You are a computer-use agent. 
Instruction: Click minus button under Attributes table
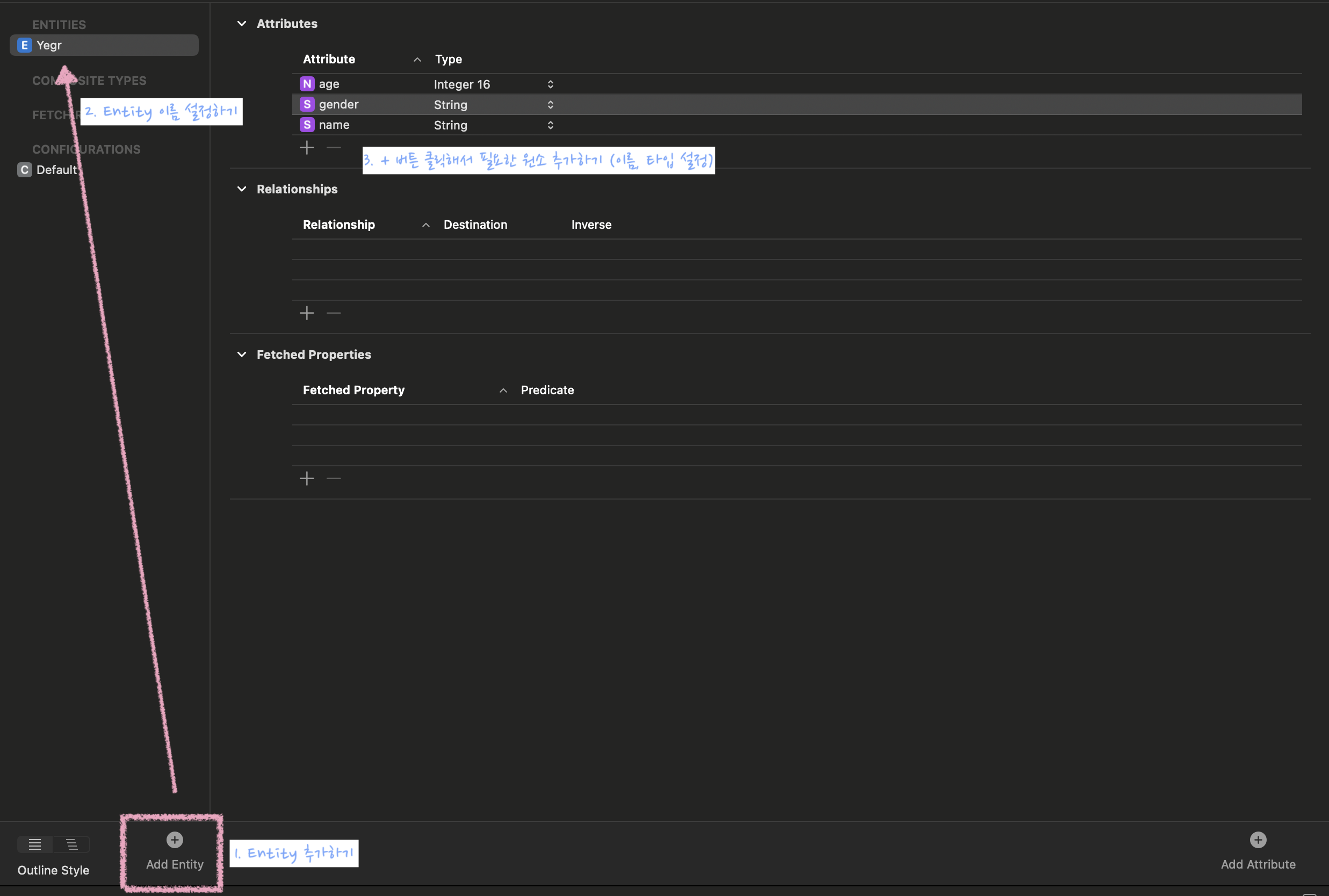(x=334, y=148)
